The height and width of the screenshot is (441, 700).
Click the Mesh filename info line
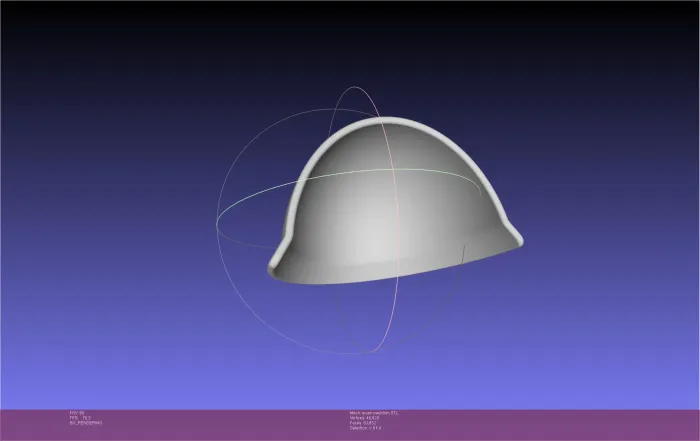(x=374, y=413)
